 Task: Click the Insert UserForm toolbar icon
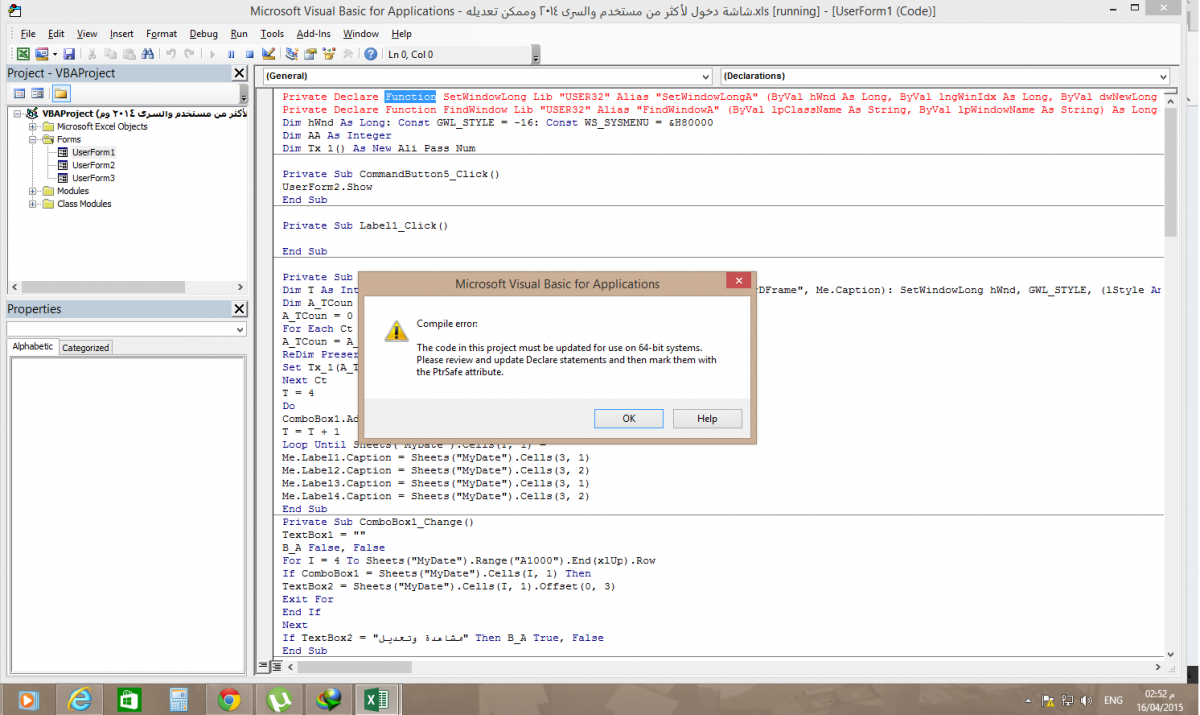[x=42, y=54]
